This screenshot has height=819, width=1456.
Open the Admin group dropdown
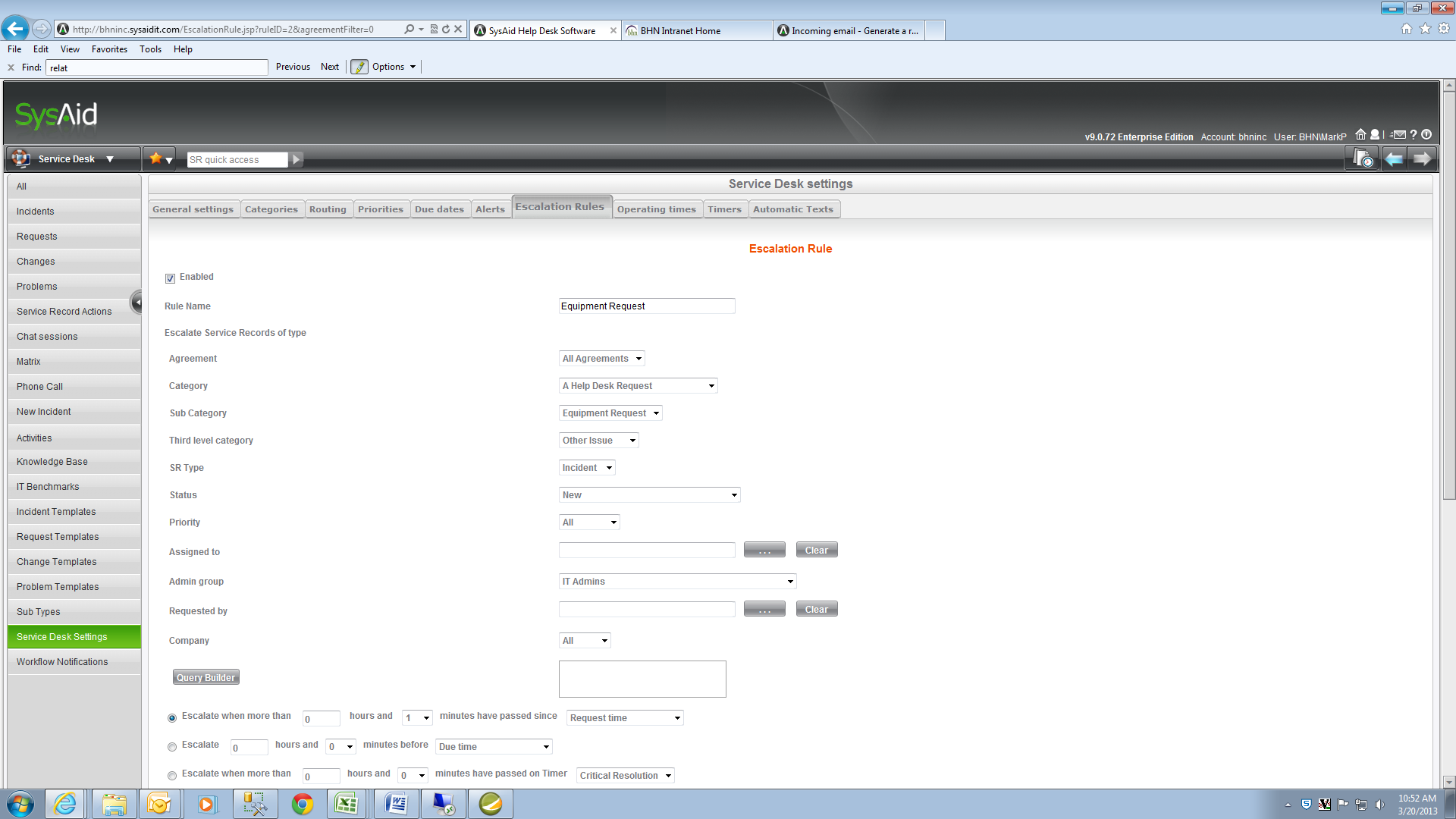click(678, 582)
